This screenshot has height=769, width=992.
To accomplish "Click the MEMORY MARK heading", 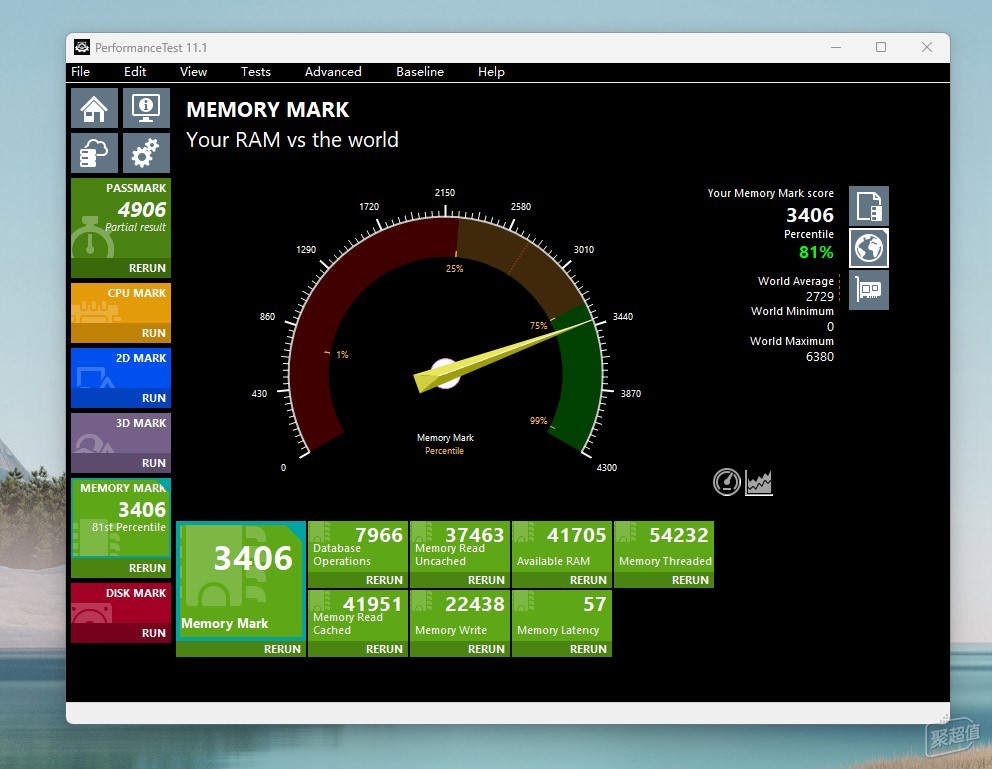I will tap(268, 110).
